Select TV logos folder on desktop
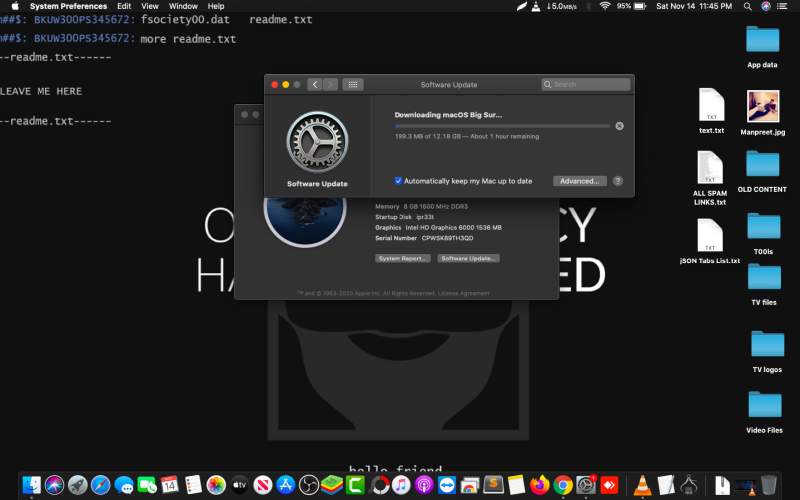Image resolution: width=800 pixels, height=500 pixels. tap(767, 351)
